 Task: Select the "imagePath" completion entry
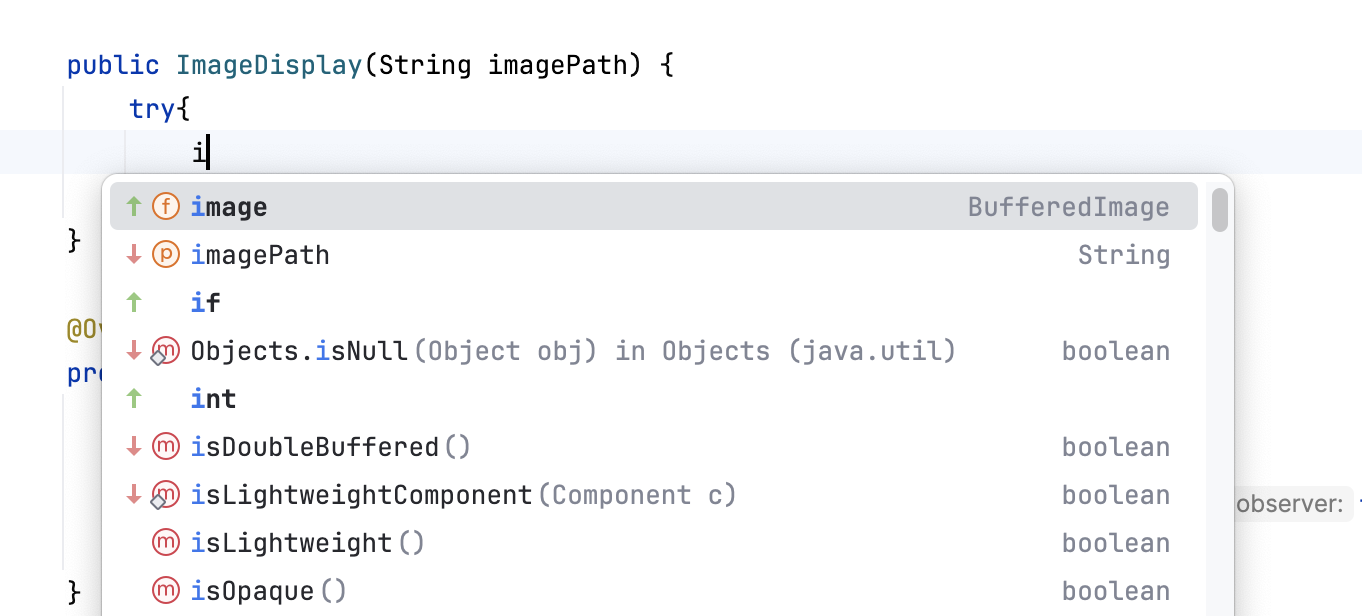[260, 254]
